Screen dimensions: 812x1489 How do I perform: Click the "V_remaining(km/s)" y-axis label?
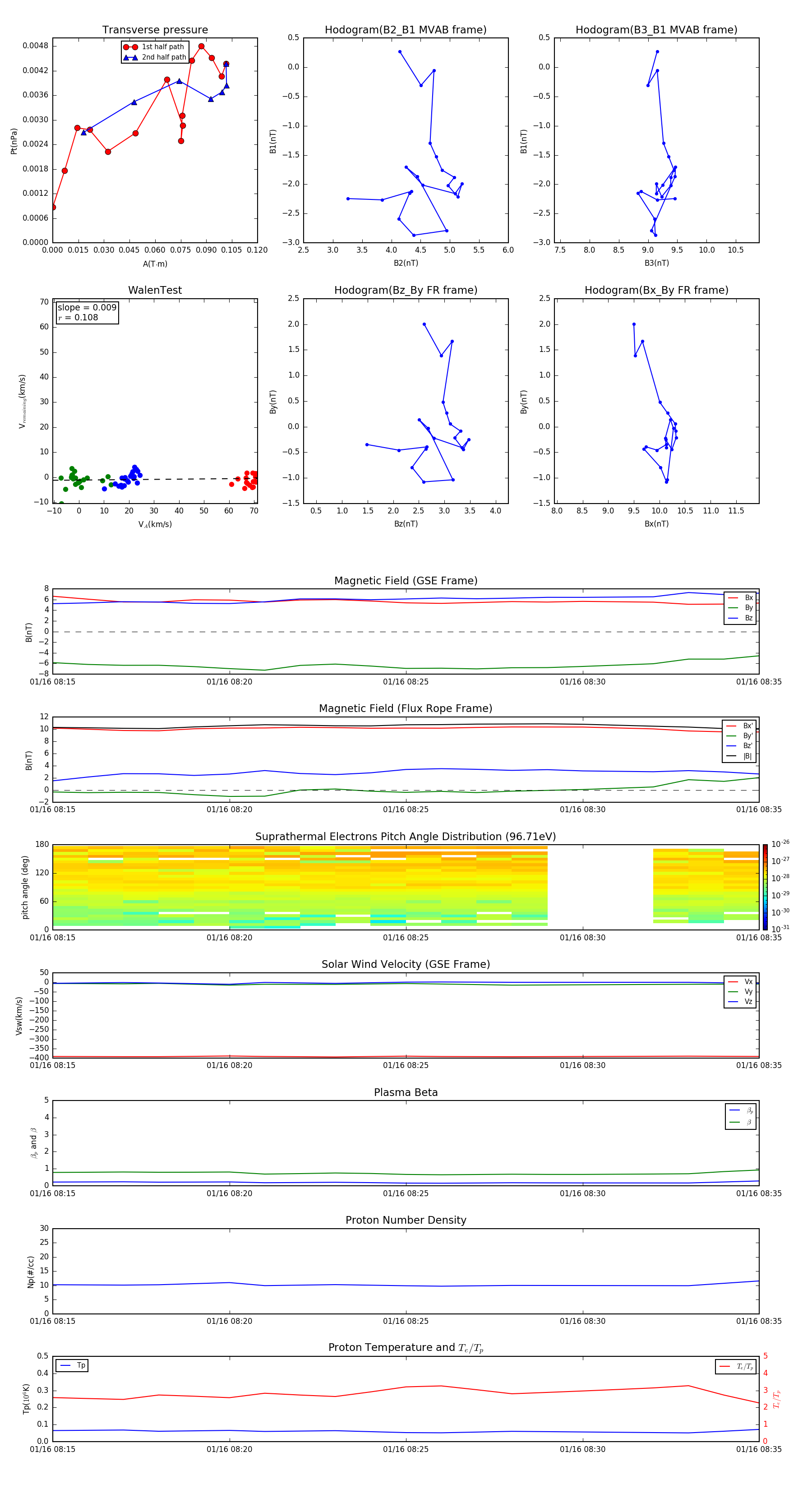pyautogui.click(x=23, y=401)
